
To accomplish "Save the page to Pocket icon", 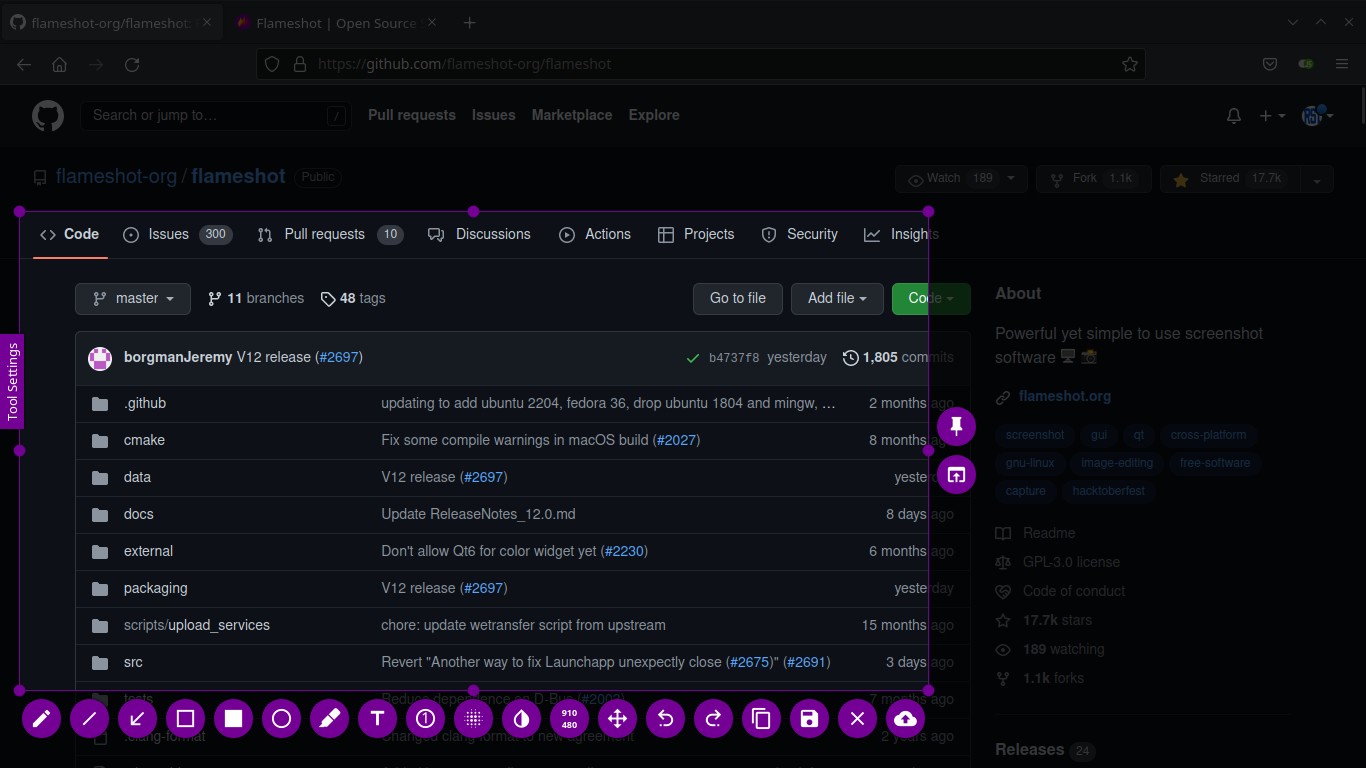I will pos(1270,64).
